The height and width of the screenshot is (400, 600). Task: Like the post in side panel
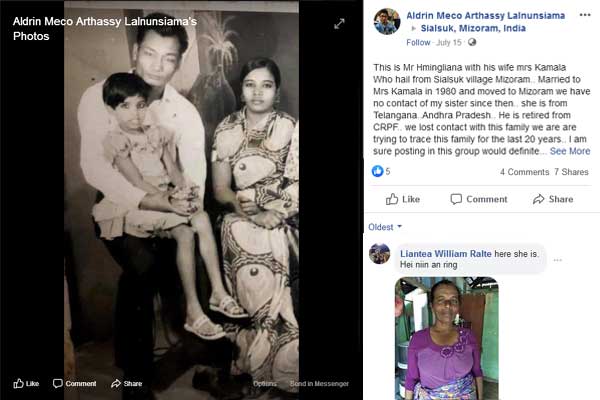[x=403, y=199]
